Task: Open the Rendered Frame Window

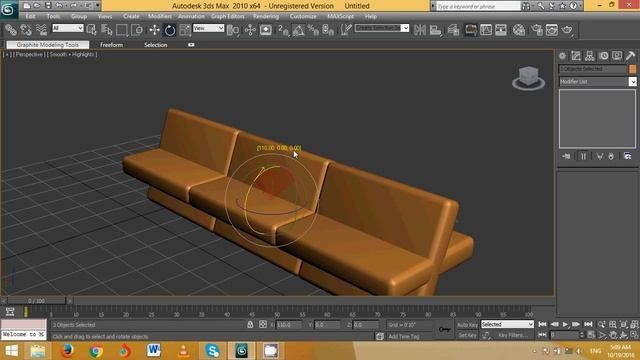Action: coord(551,30)
